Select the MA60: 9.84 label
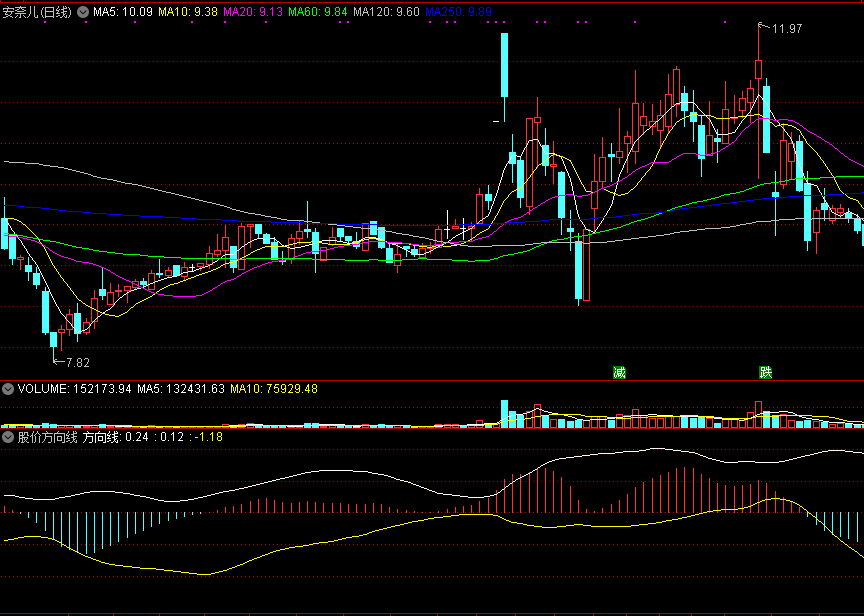This screenshot has height=616, width=864. click(318, 12)
